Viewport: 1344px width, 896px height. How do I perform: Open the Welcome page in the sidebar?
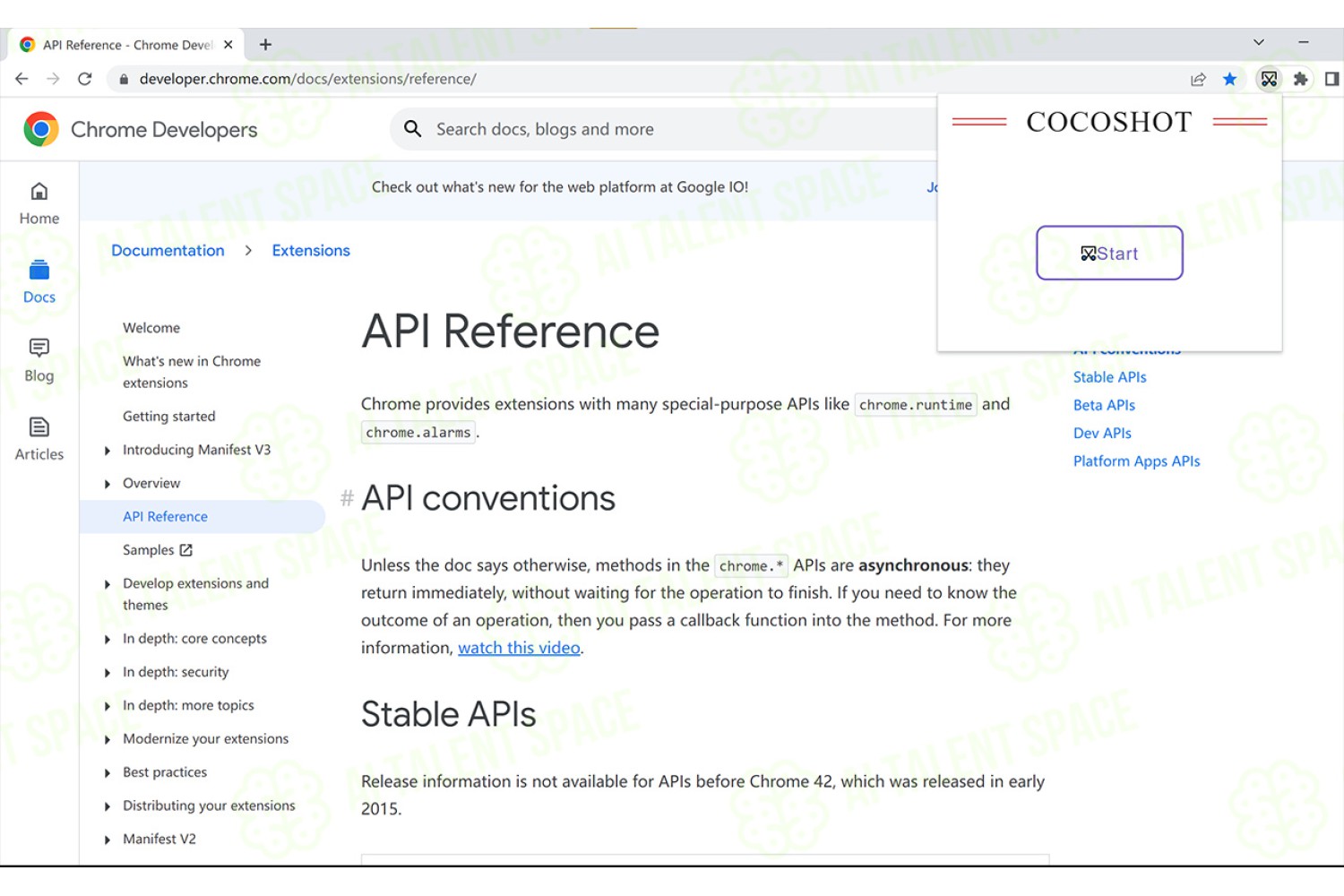pyautogui.click(x=151, y=328)
